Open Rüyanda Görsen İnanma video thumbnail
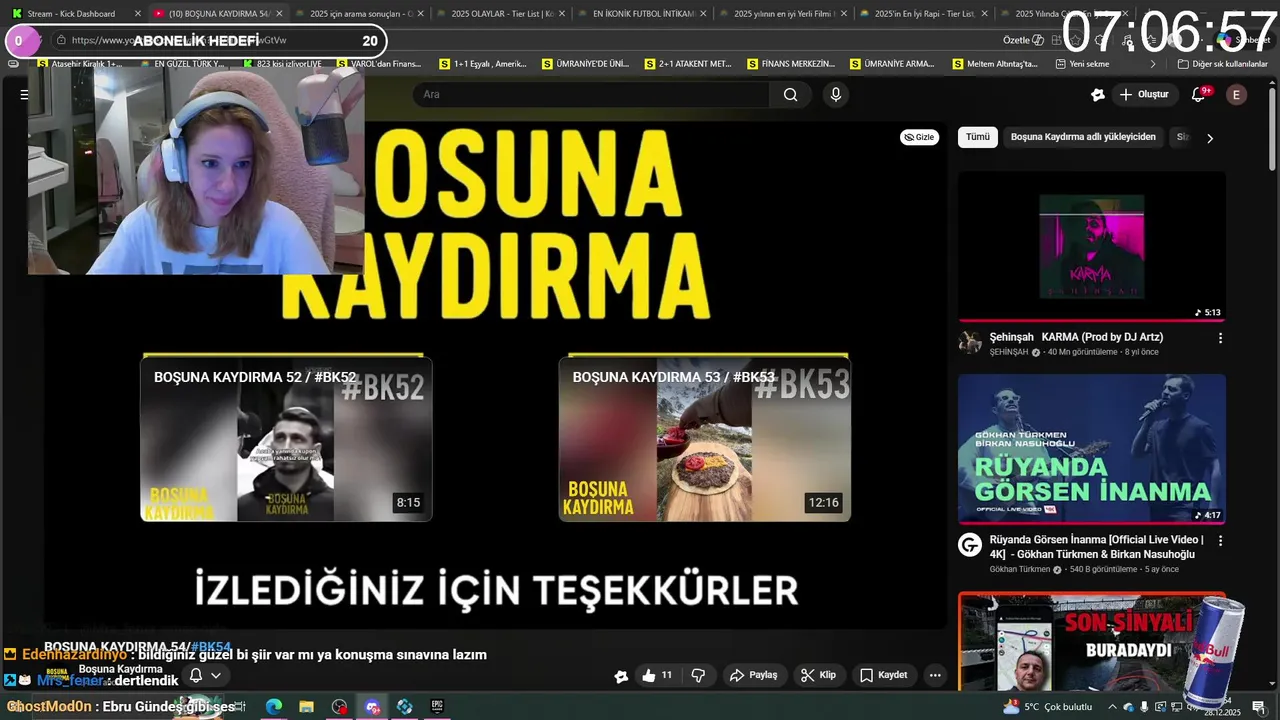The width and height of the screenshot is (1280, 720). click(x=1092, y=449)
